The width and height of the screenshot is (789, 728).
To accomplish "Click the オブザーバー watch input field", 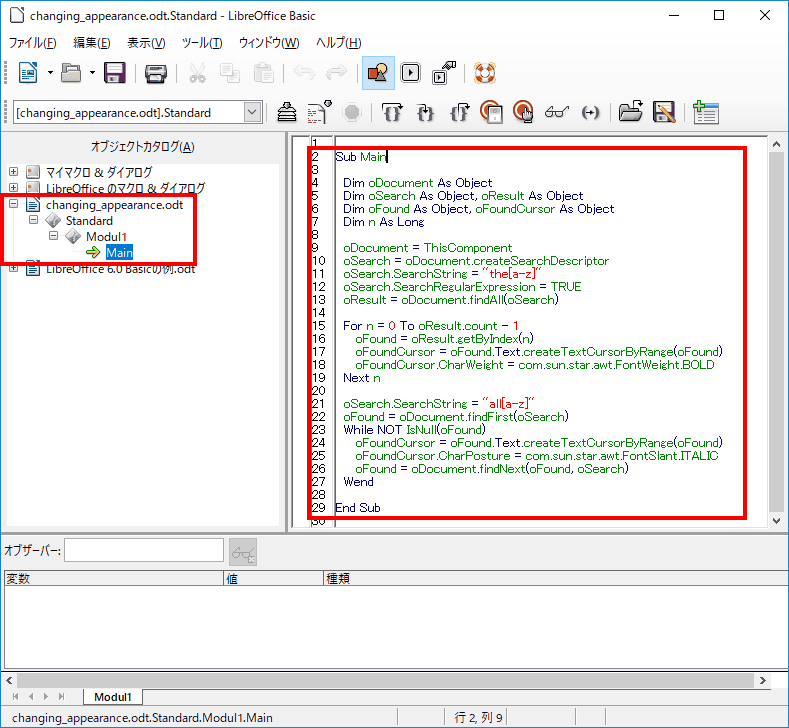I will coord(144,550).
